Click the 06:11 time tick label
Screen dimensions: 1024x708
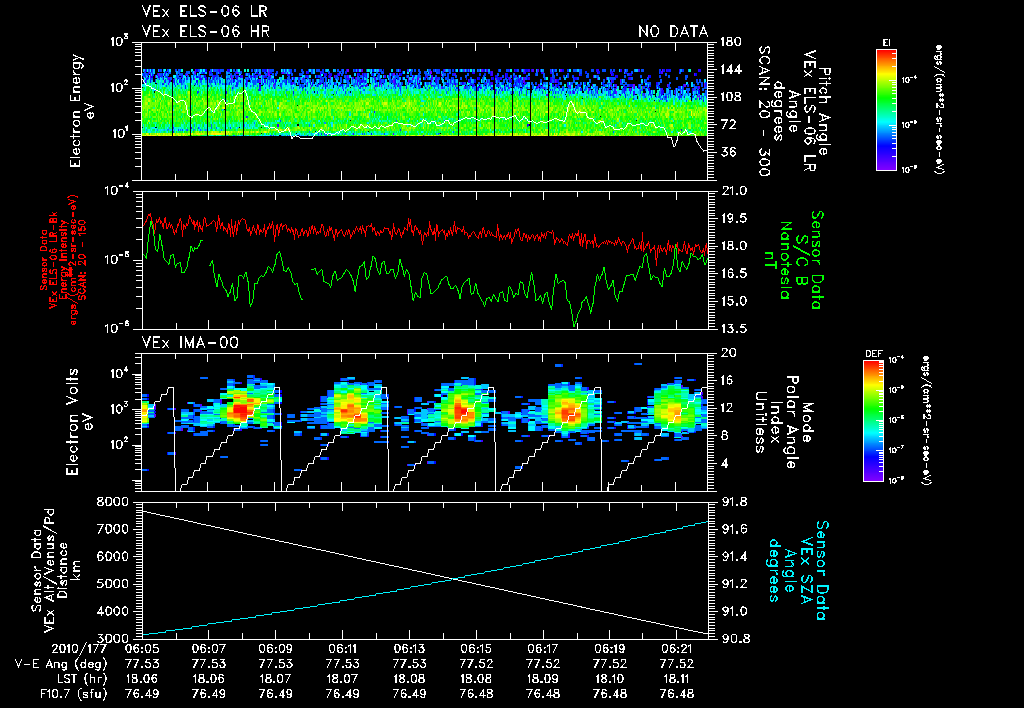click(x=342, y=649)
